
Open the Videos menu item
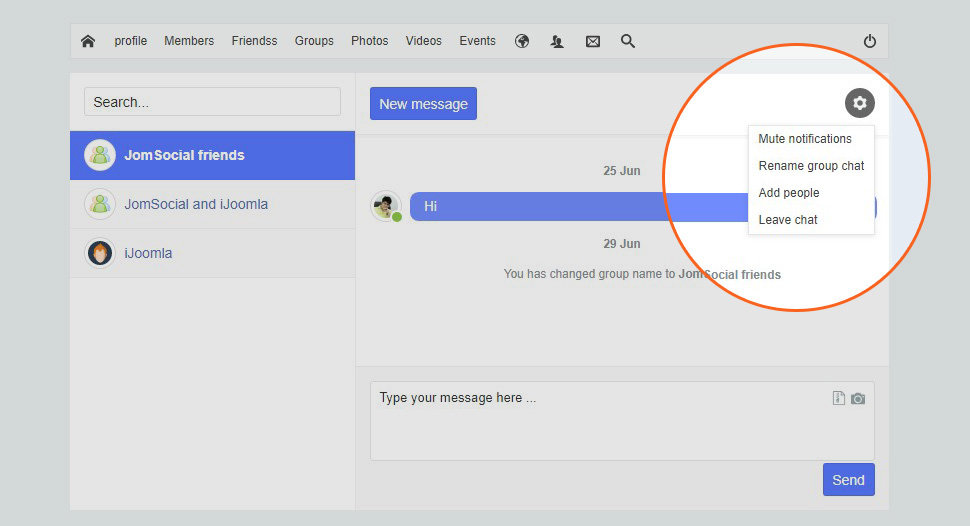pos(424,41)
